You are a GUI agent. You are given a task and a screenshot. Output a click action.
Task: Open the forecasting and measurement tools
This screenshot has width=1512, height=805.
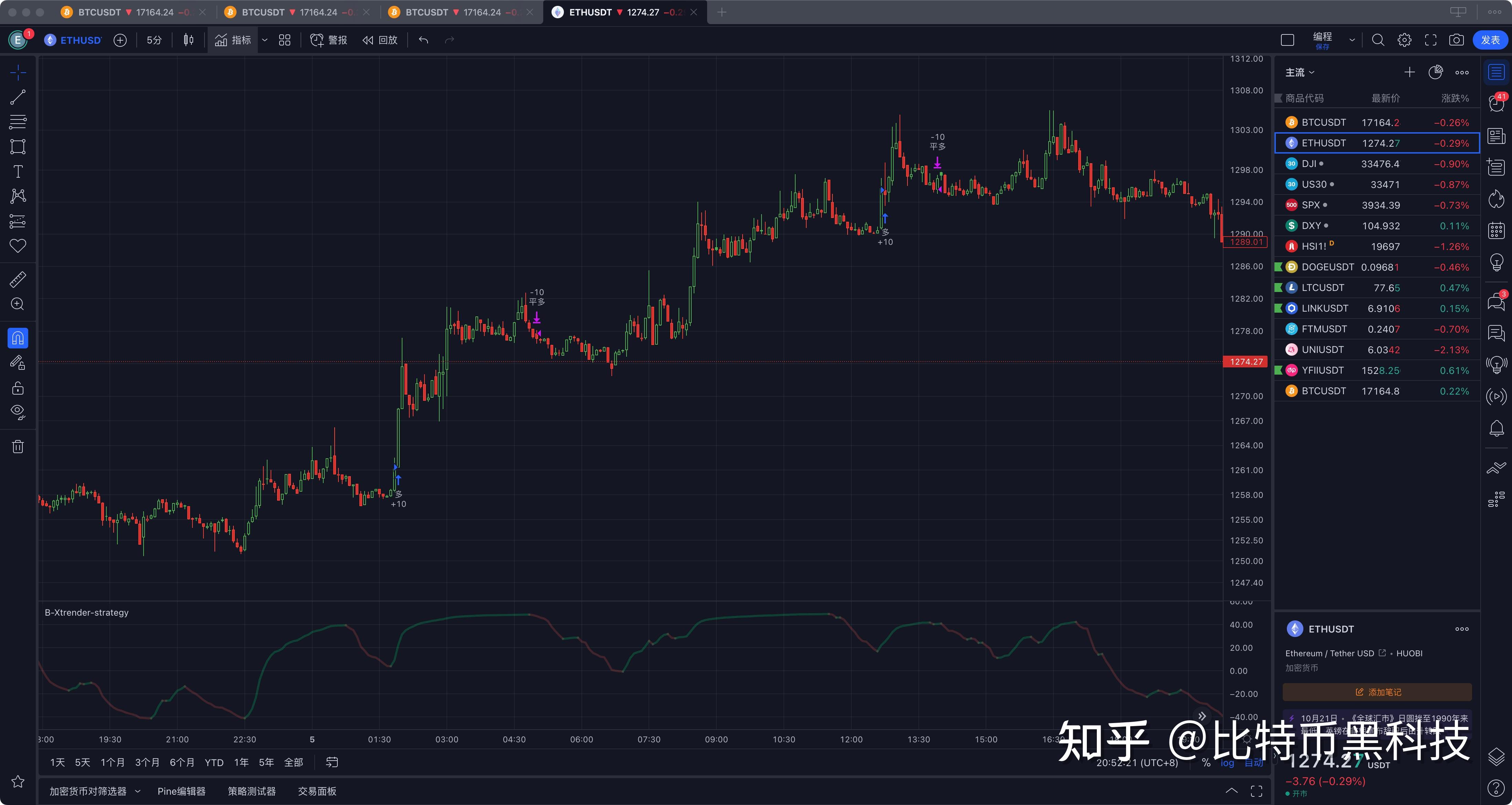coord(18,221)
